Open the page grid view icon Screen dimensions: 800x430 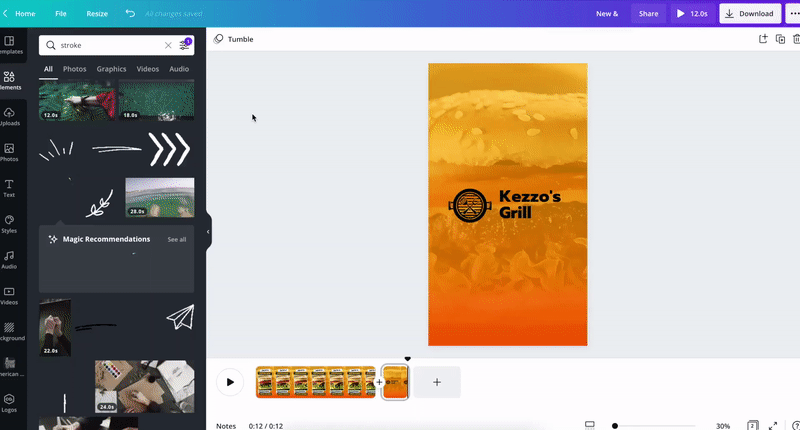753,425
